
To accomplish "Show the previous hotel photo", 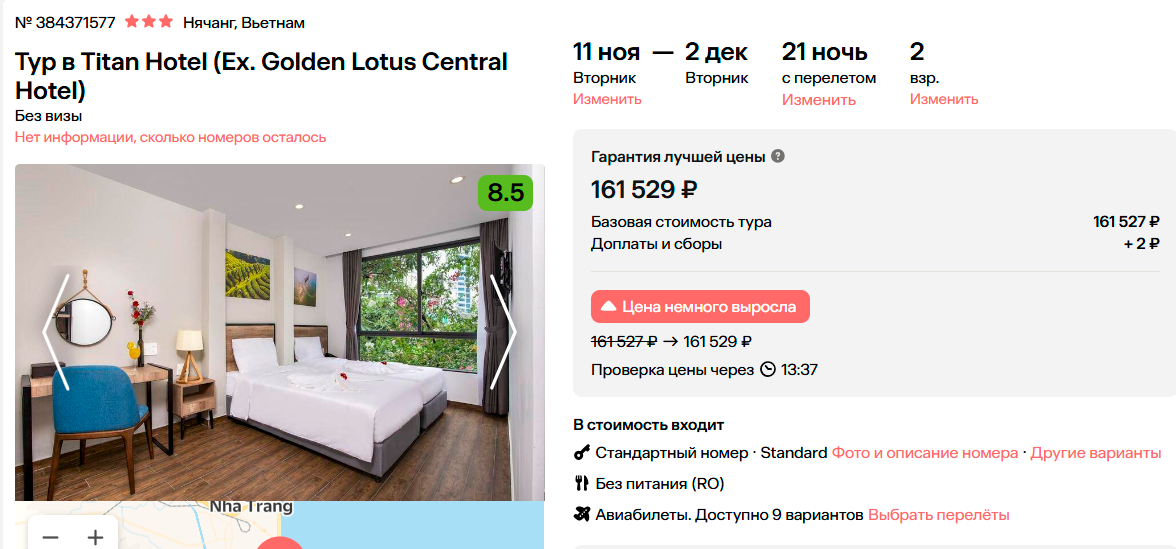I will click(x=56, y=332).
